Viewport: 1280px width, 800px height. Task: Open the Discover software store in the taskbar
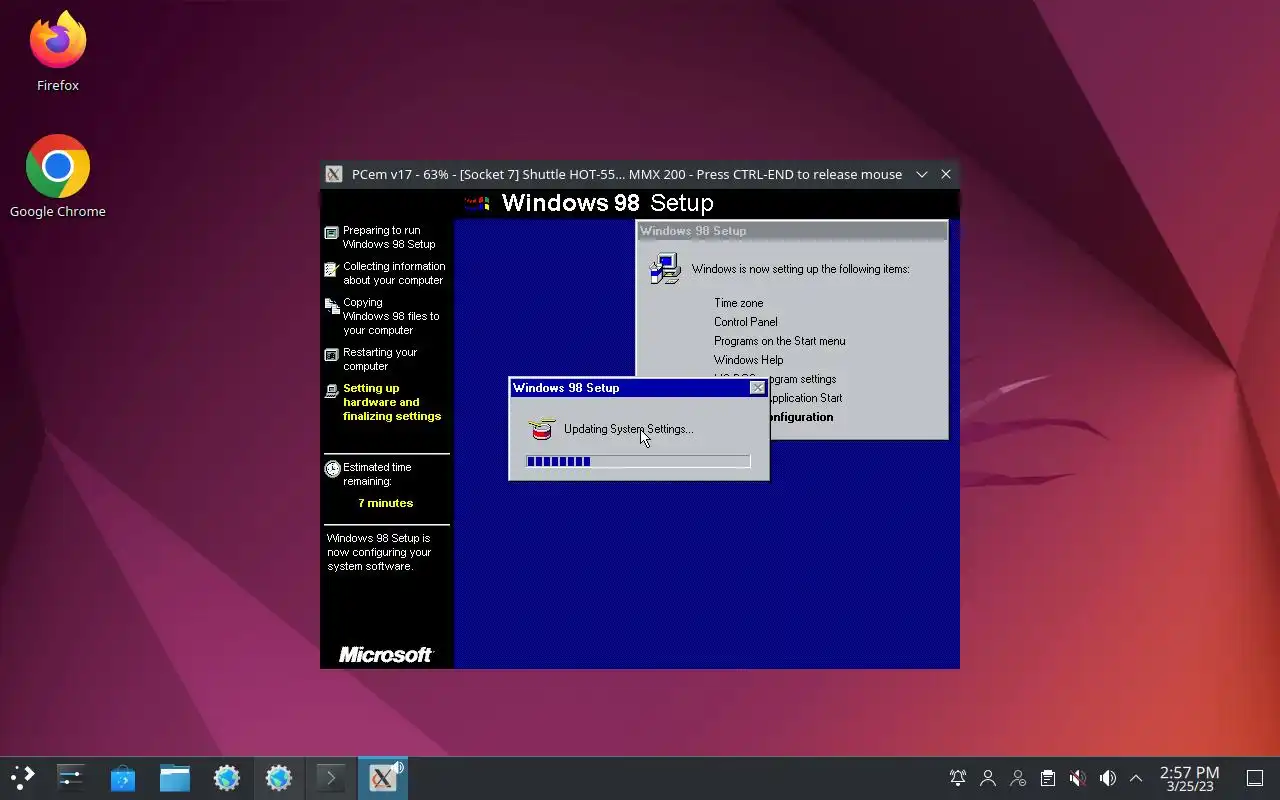pos(123,778)
